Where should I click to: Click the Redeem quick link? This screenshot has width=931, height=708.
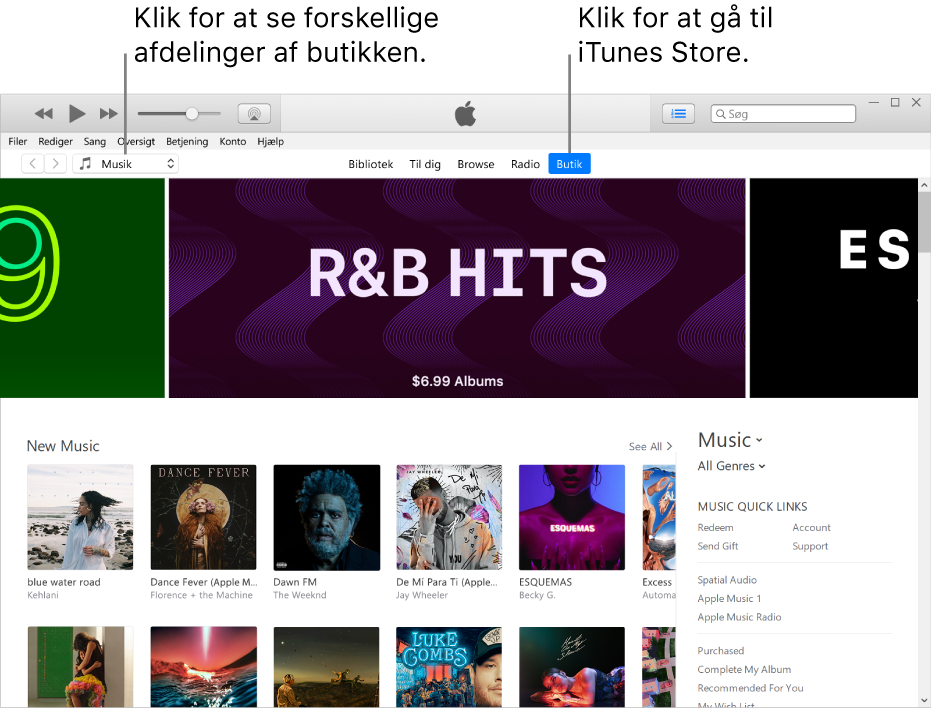click(x=715, y=527)
